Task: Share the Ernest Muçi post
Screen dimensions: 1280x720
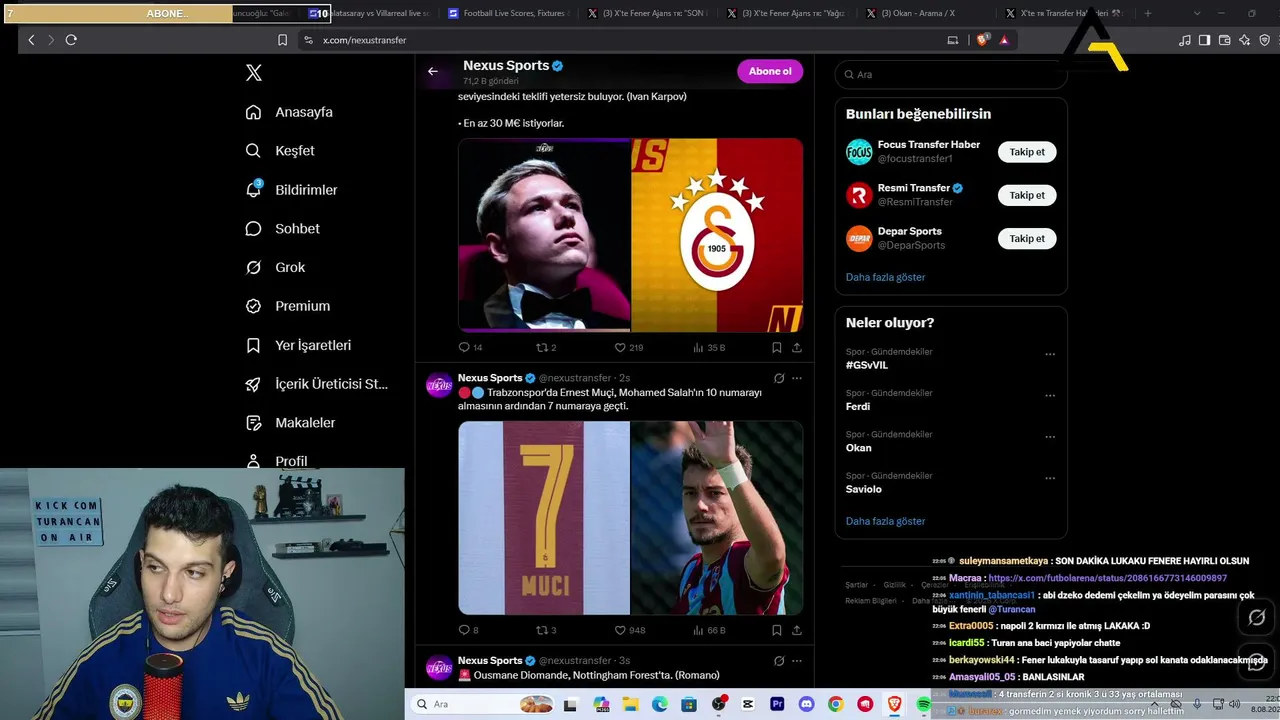Action: coord(797,630)
